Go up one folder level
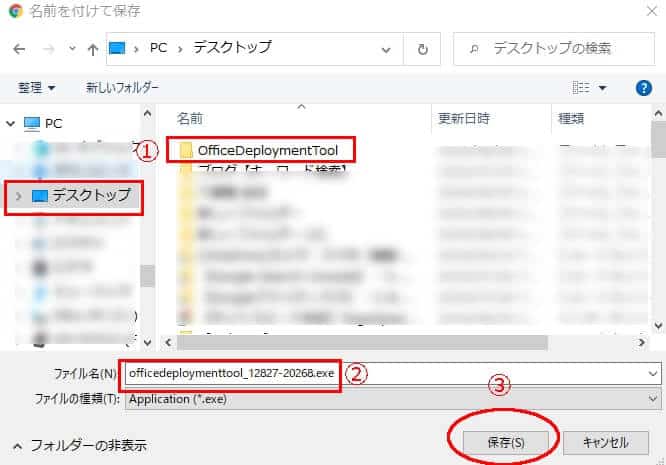 tap(93, 50)
